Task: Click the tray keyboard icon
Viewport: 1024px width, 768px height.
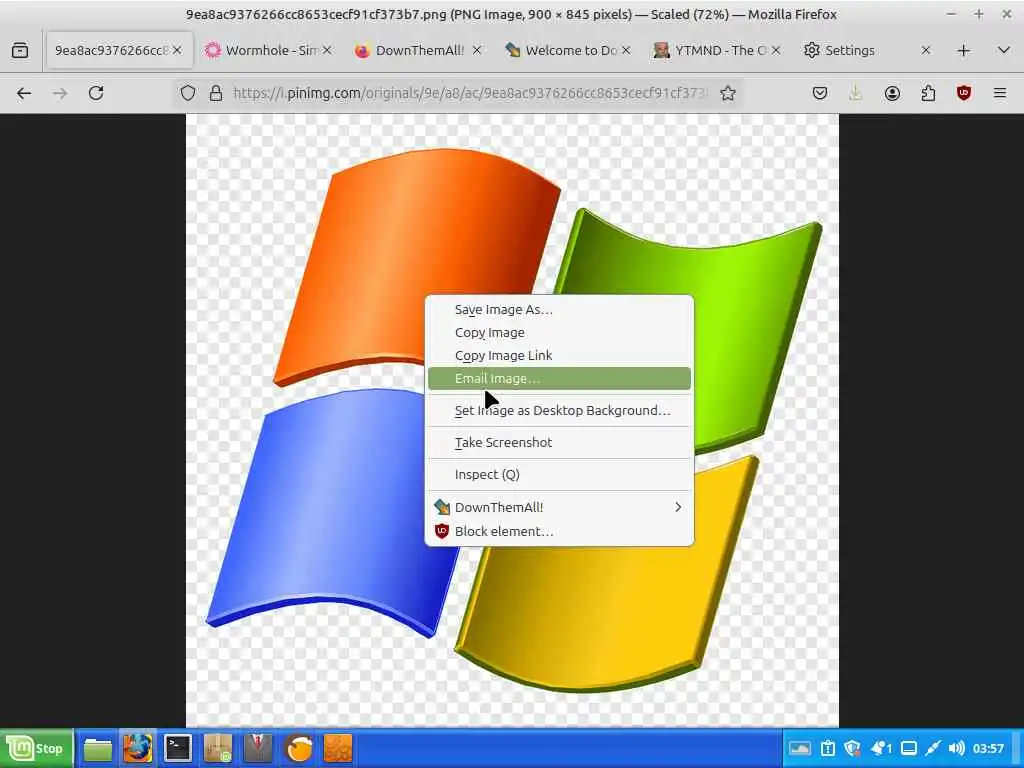Action: point(800,748)
